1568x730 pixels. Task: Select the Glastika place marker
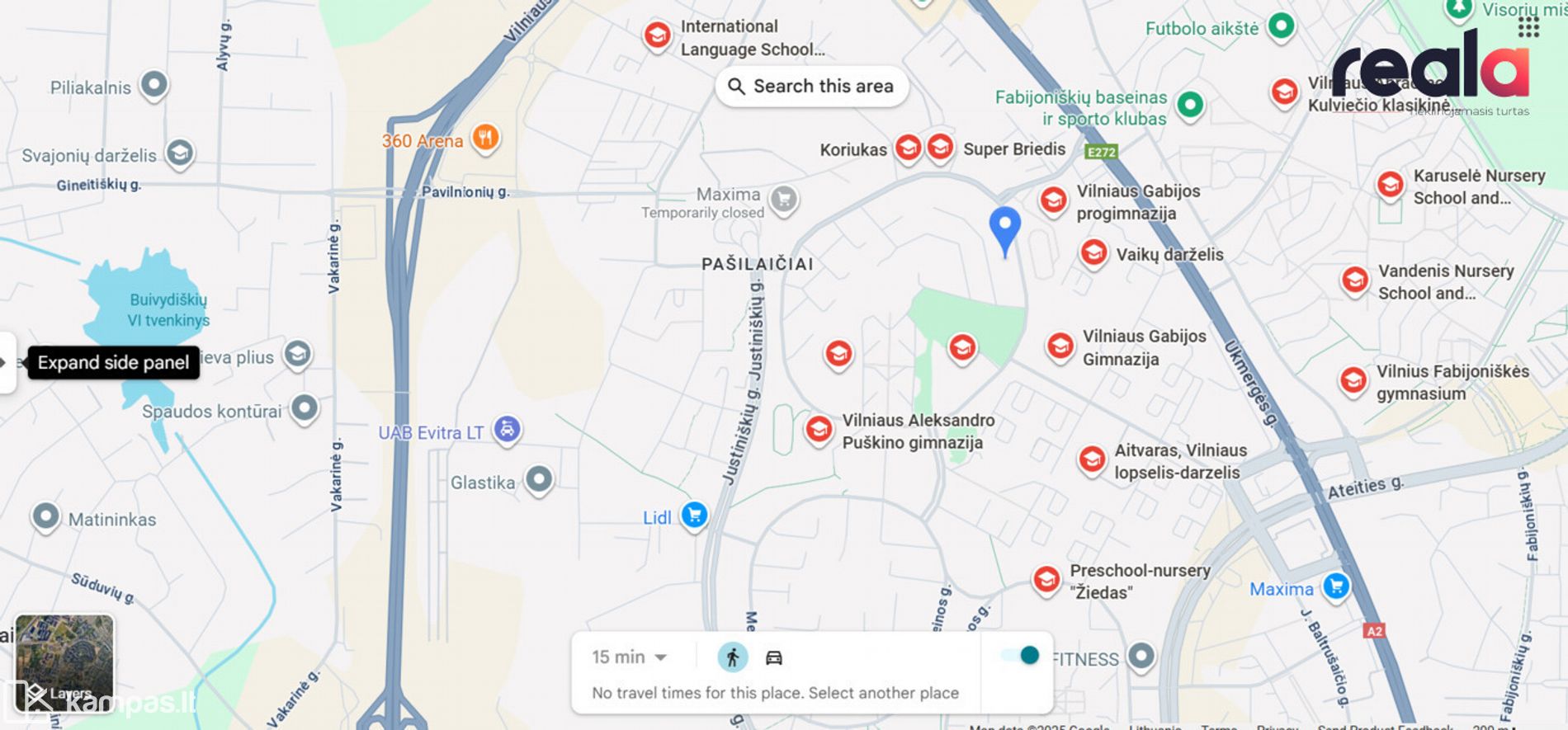(x=539, y=480)
